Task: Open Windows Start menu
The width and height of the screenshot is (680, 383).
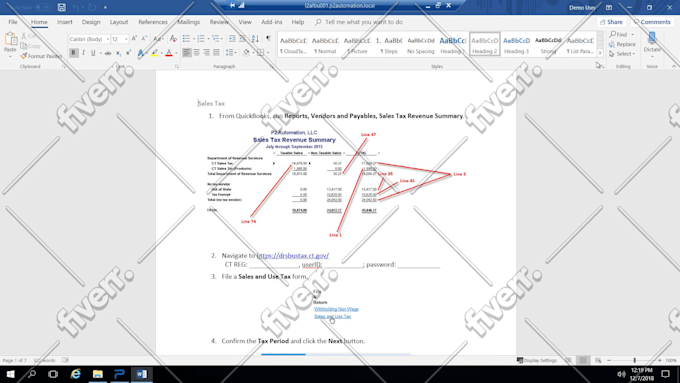Action: tap(10, 374)
